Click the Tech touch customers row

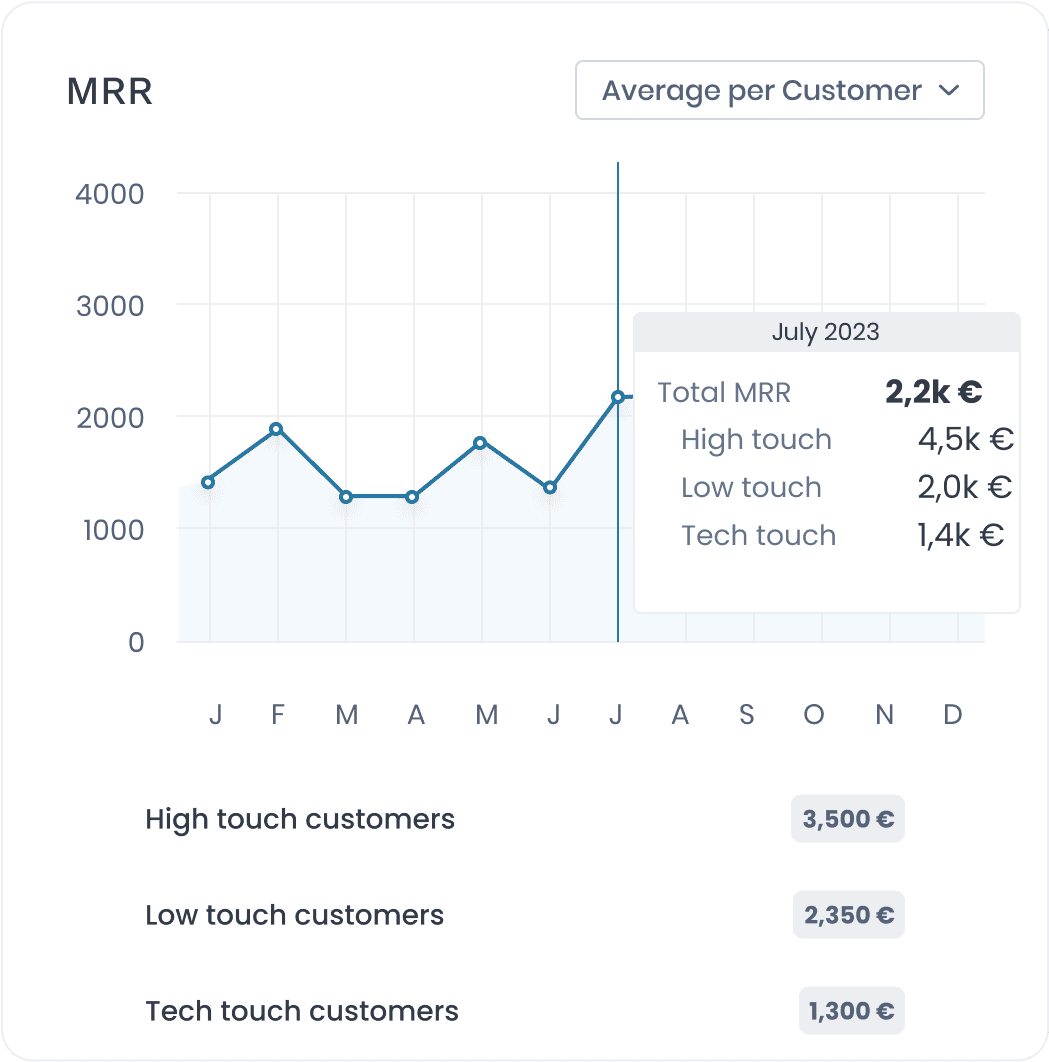click(302, 1010)
